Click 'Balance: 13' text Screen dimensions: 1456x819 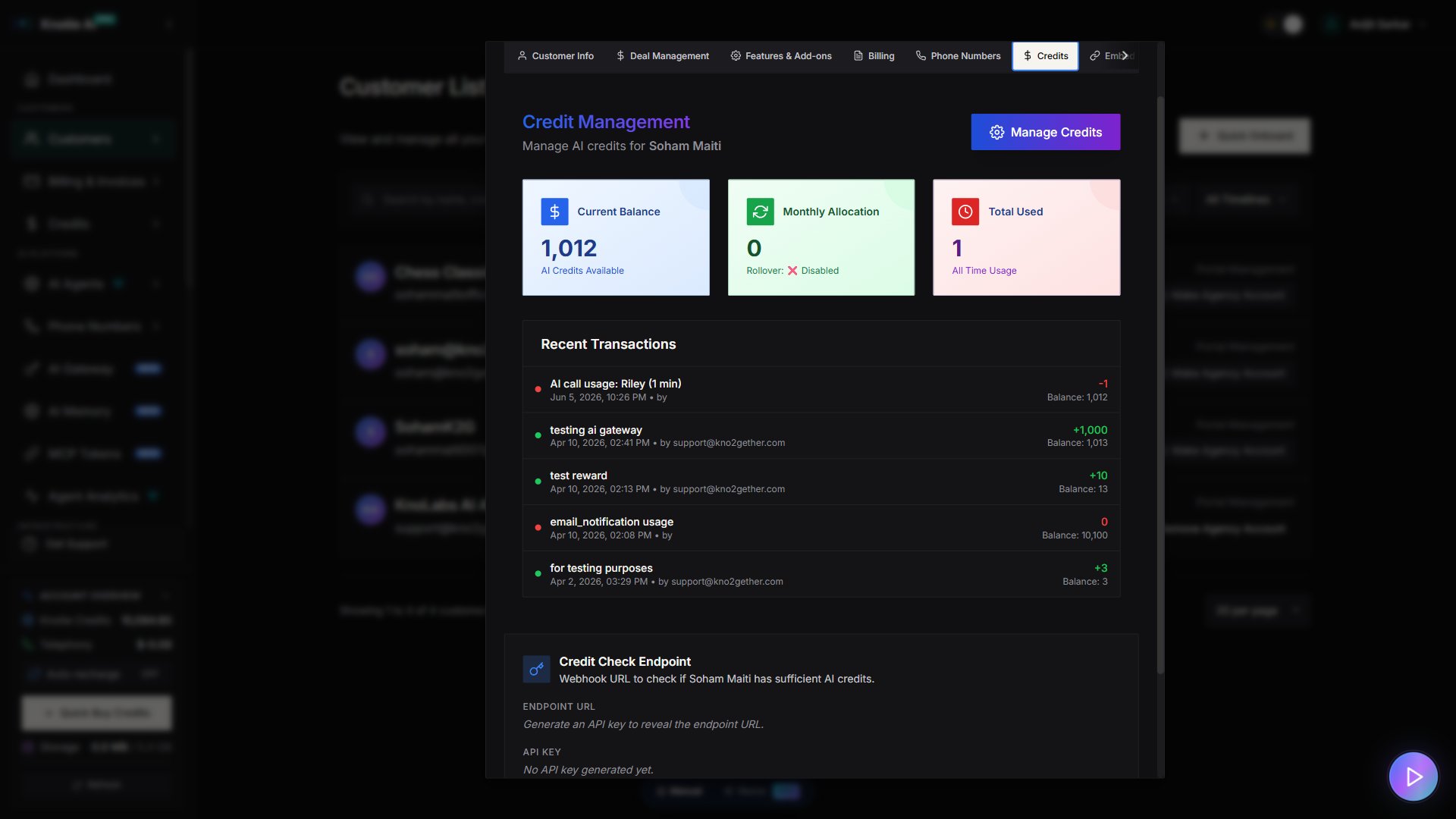[1083, 489]
